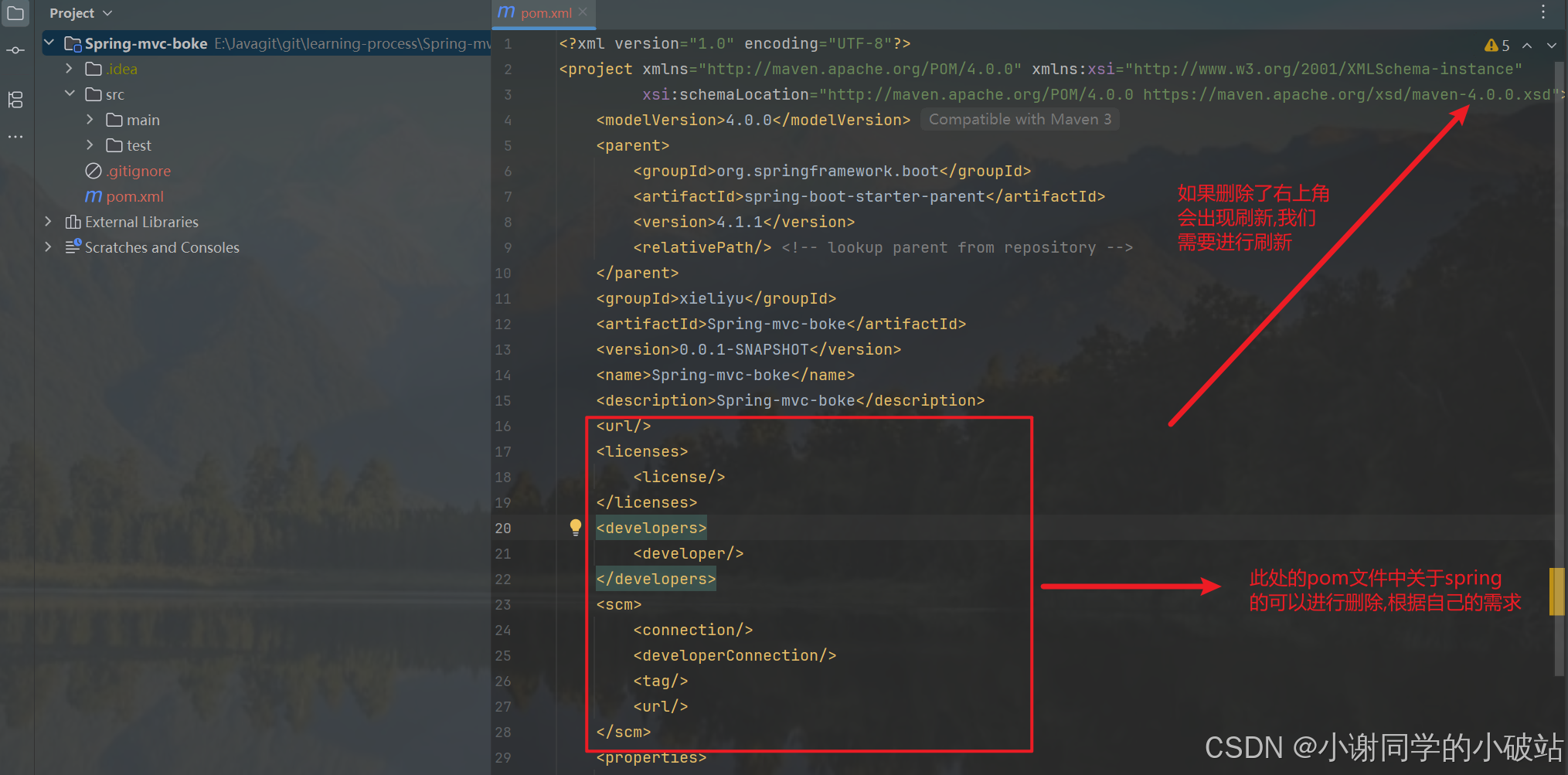Screen dimensions: 1568x775
Task: Select External Libraries in tree
Action: pos(132,222)
